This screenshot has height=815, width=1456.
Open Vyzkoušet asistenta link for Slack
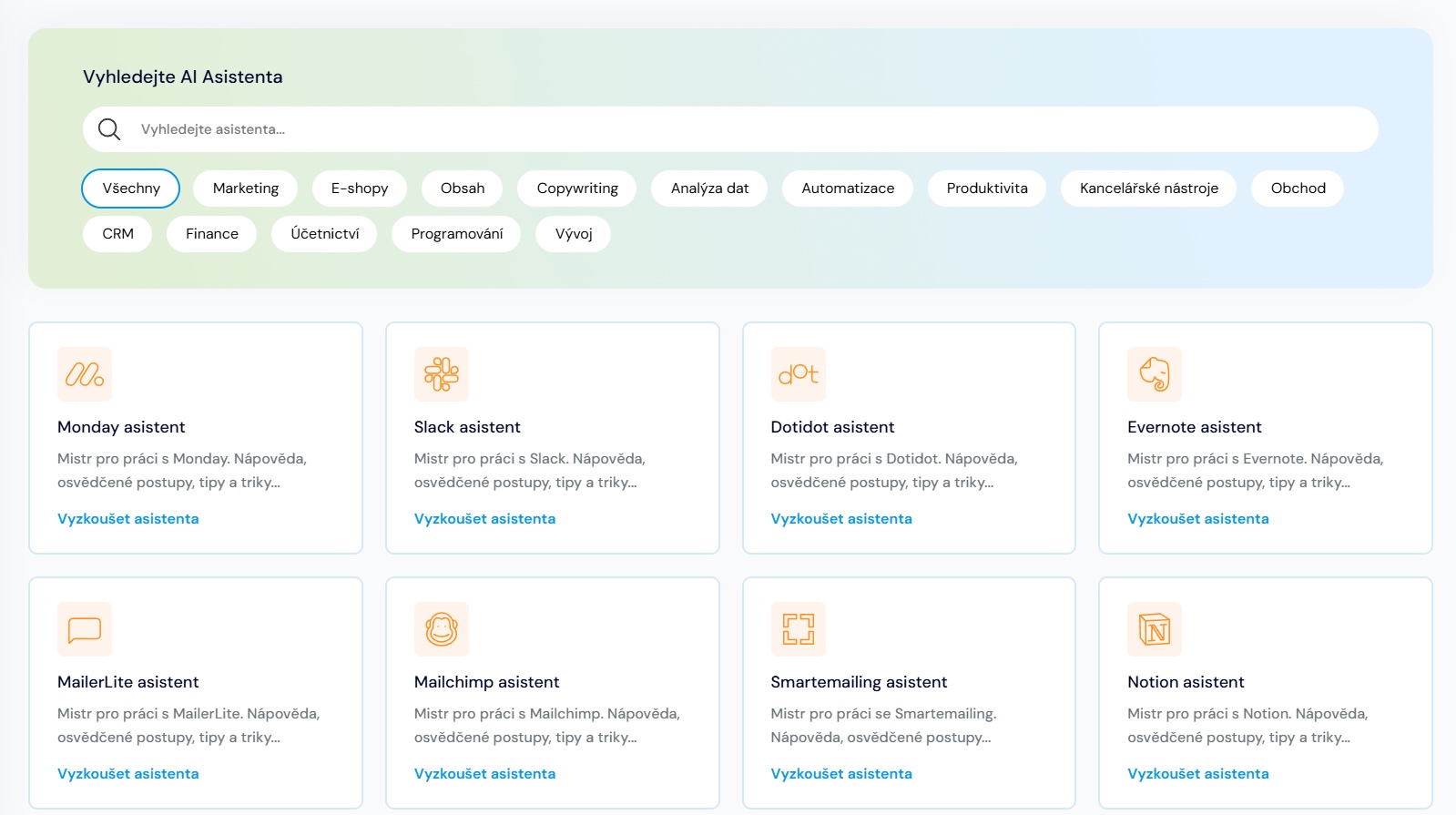point(484,519)
